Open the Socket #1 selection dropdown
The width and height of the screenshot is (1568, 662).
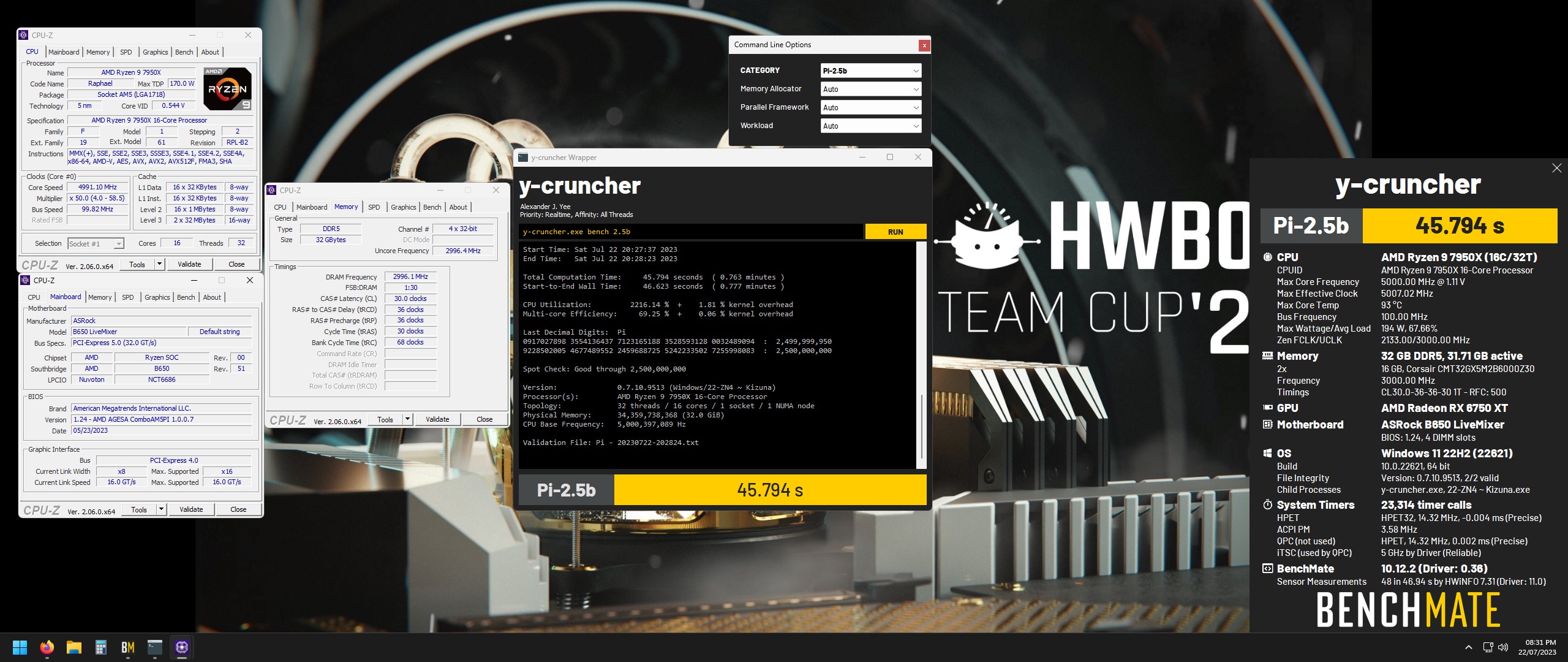click(96, 243)
